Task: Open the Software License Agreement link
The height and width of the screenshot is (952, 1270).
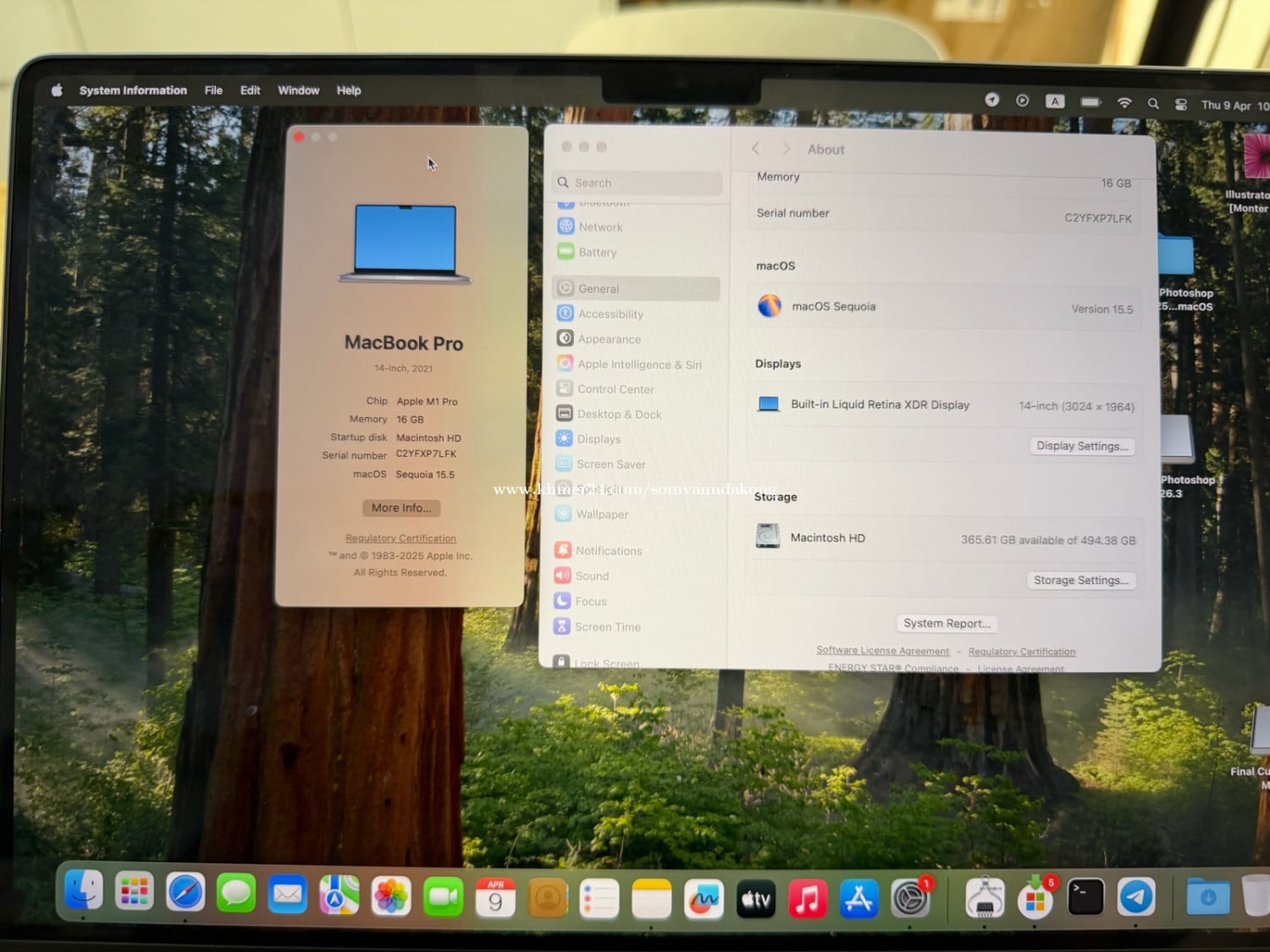Action: pos(882,651)
